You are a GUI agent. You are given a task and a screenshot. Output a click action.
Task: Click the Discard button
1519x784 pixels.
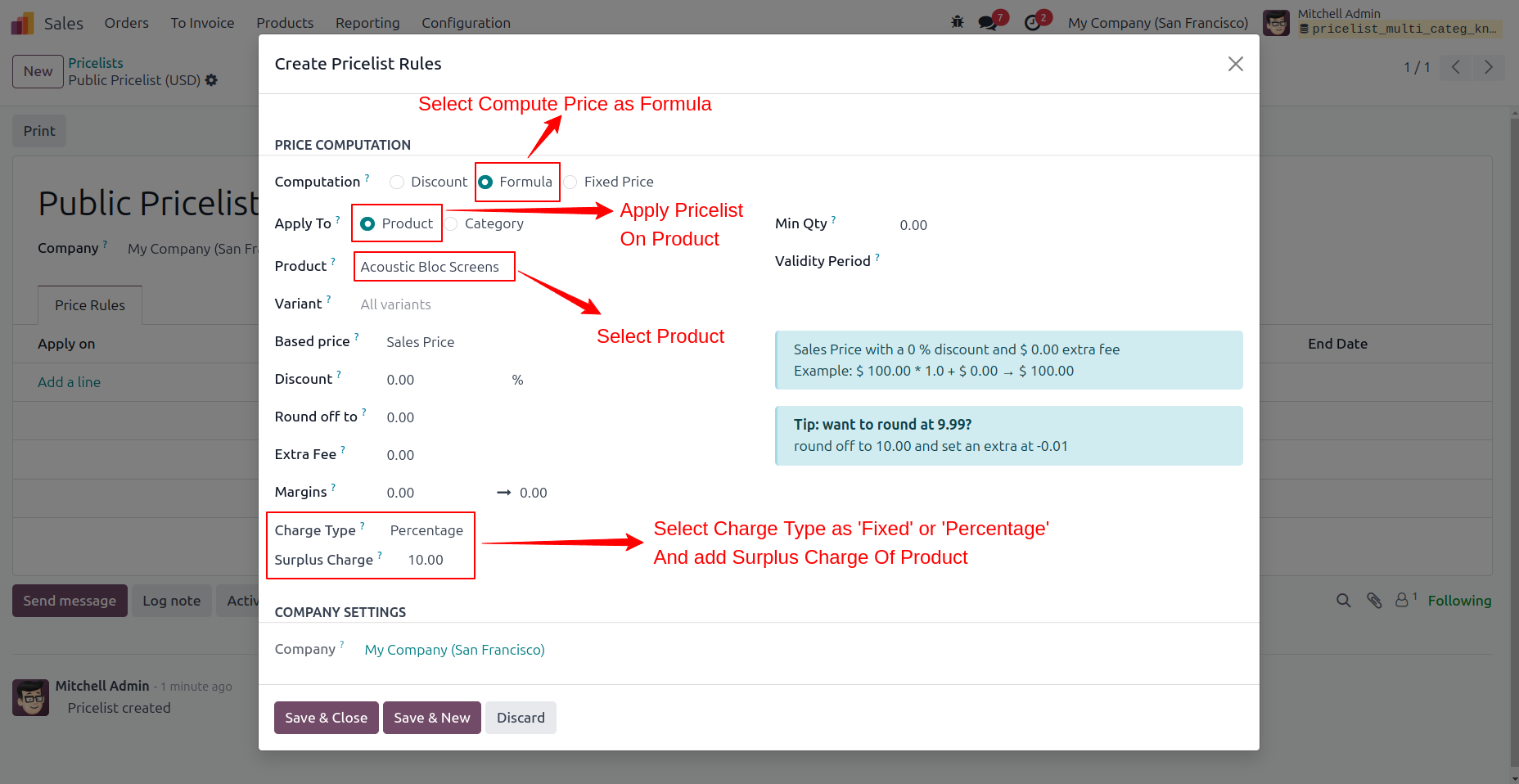(521, 718)
